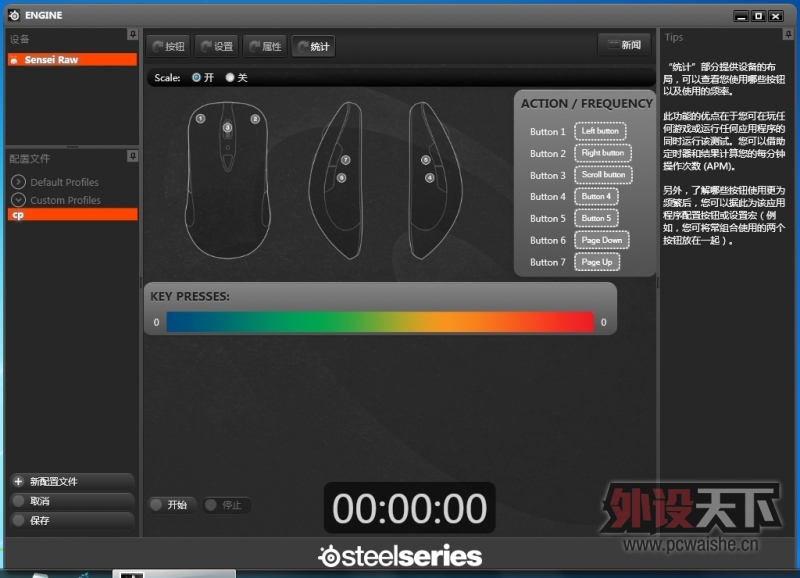Minimize the Engine window
Screen dimensions: 800x578
pyautogui.click(x=741, y=16)
